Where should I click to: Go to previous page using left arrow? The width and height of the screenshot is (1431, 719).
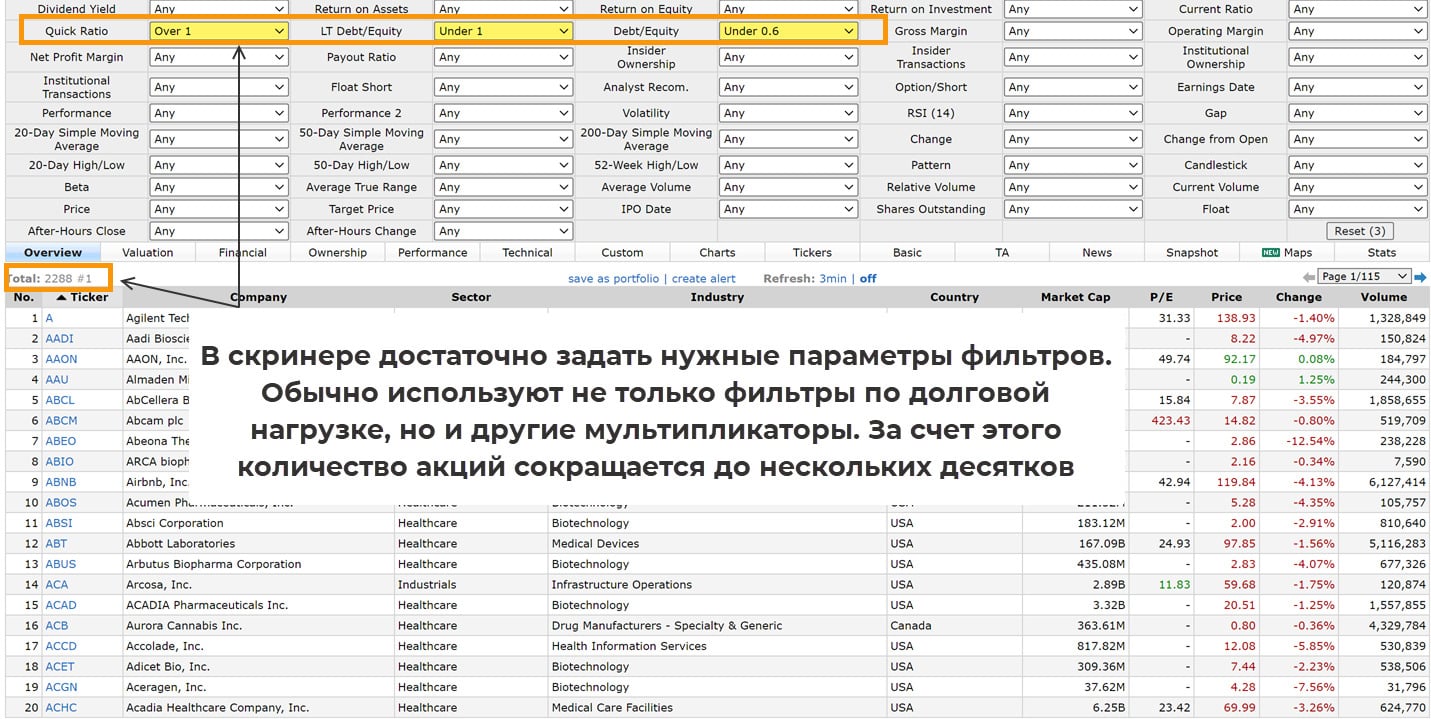[x=1308, y=277]
